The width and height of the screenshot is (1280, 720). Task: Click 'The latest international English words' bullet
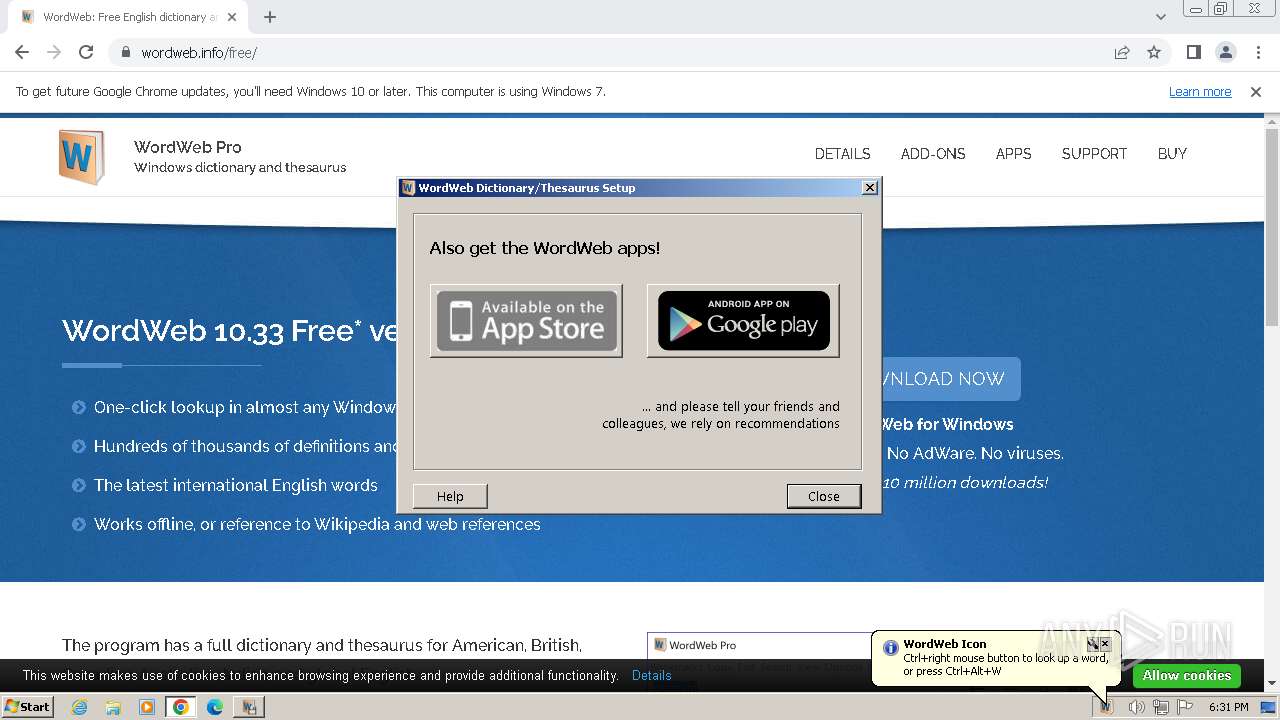tap(236, 485)
